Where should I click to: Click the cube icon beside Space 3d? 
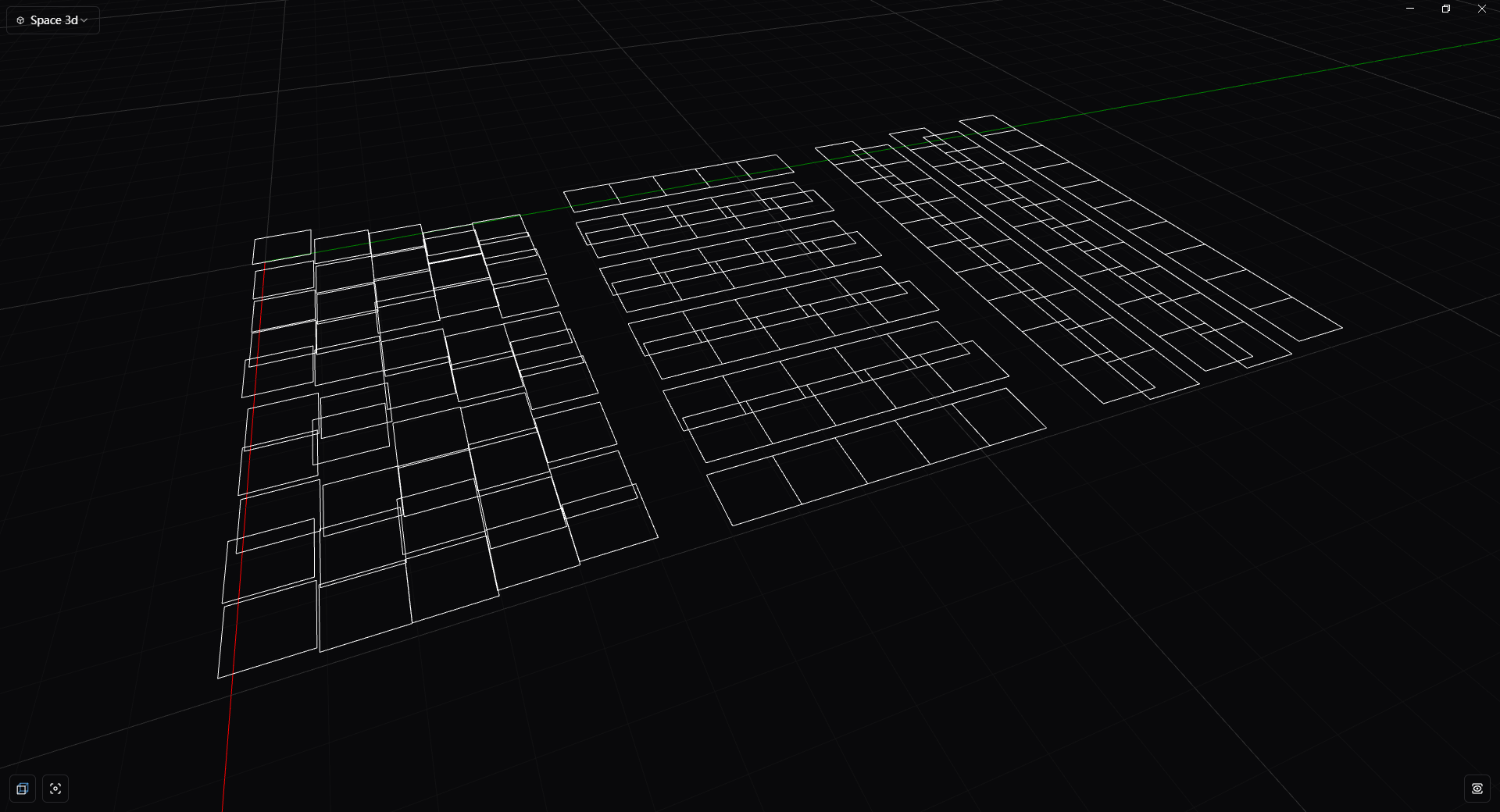point(20,20)
